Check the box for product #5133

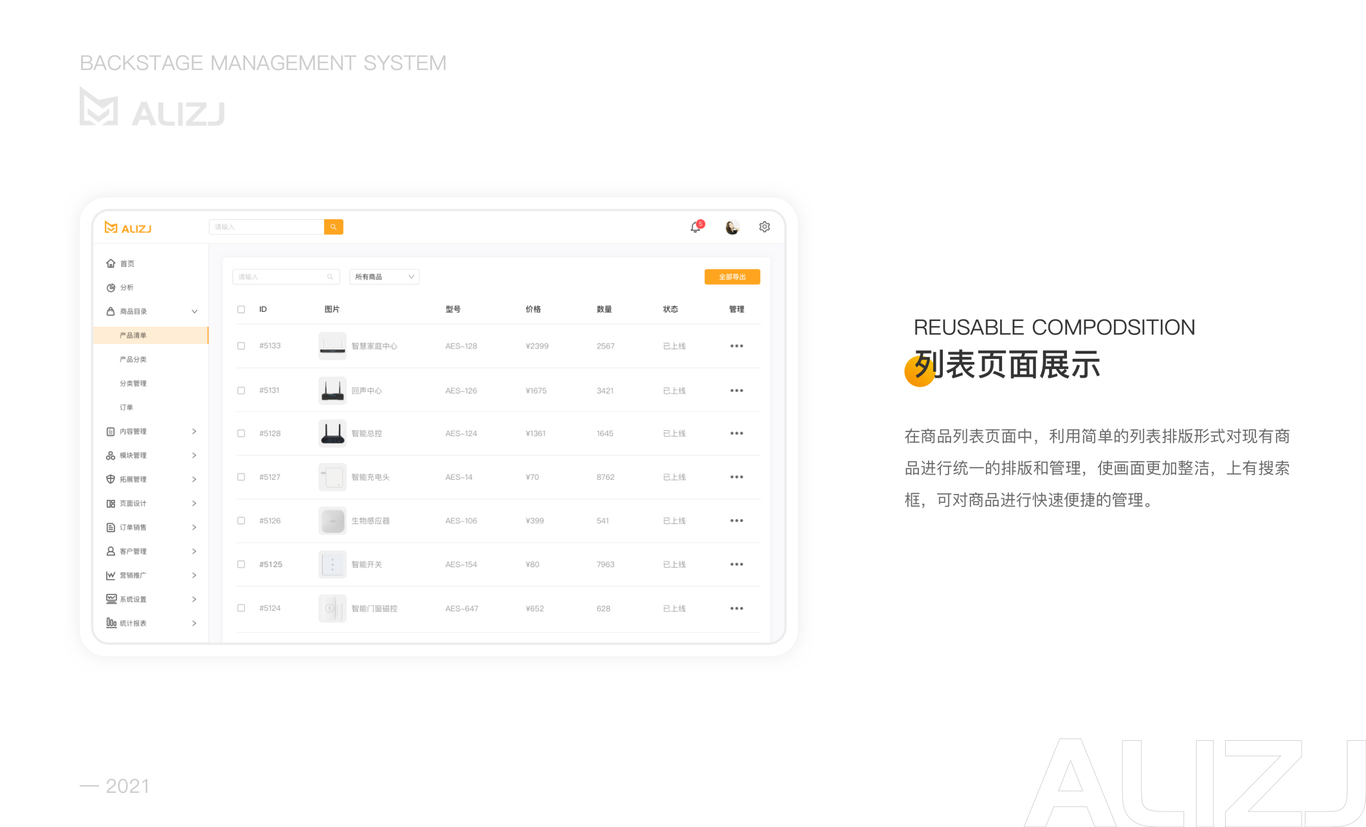pyautogui.click(x=241, y=346)
